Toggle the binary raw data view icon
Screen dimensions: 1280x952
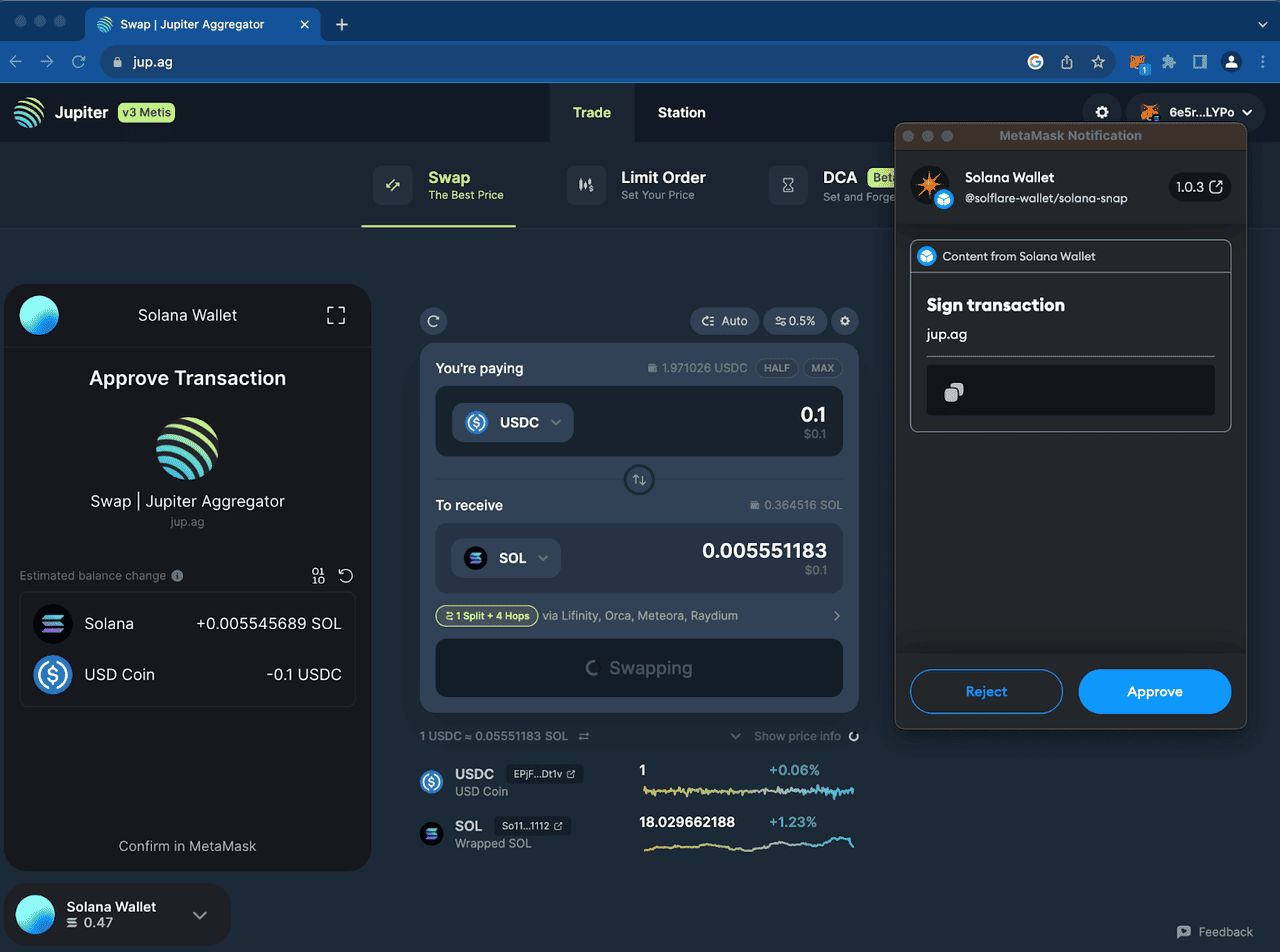tap(318, 576)
